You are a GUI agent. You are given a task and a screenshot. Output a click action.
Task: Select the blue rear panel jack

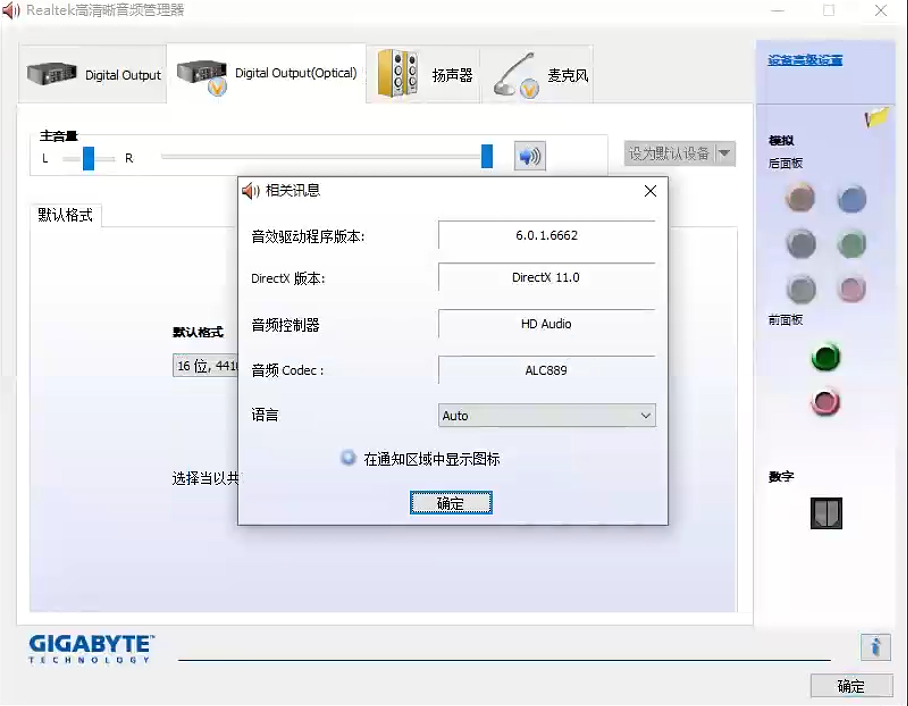click(x=852, y=199)
